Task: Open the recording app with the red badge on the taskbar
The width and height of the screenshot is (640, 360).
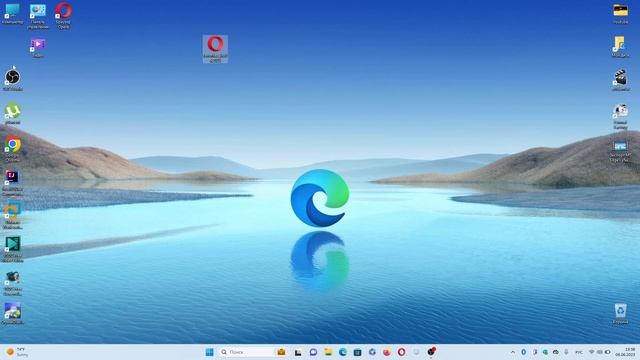Action: tap(431, 351)
